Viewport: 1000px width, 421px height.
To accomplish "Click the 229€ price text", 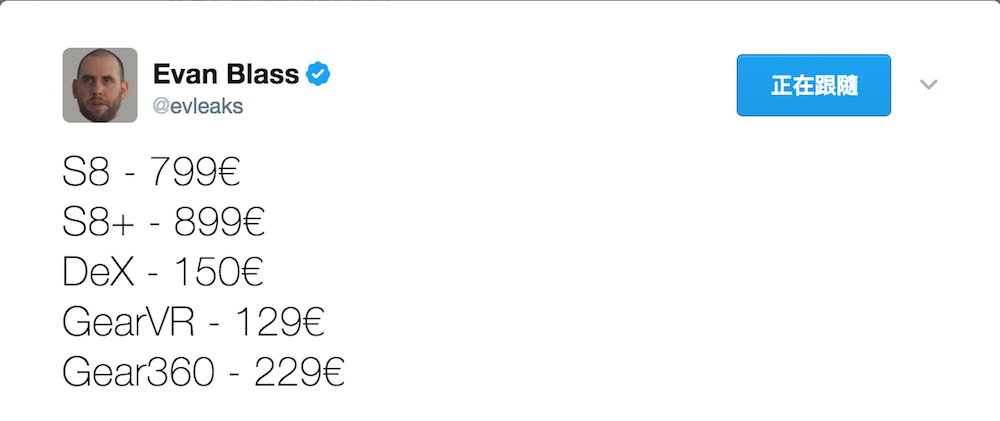I will [x=299, y=373].
